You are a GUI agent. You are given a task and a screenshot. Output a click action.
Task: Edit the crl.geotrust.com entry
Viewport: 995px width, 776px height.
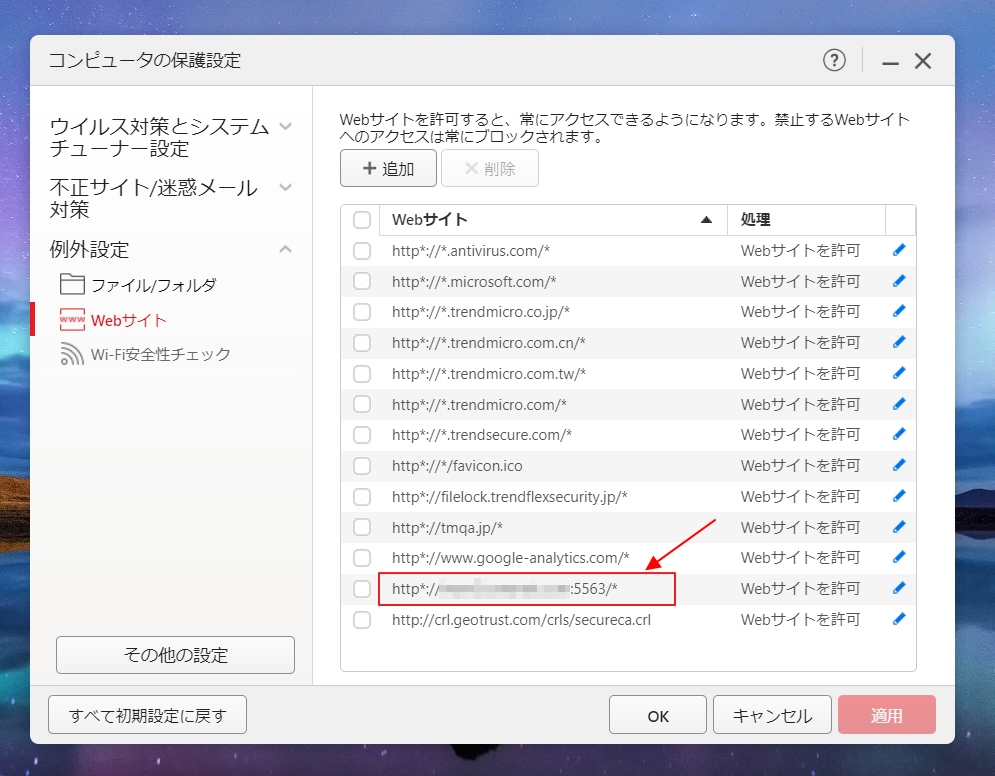898,620
